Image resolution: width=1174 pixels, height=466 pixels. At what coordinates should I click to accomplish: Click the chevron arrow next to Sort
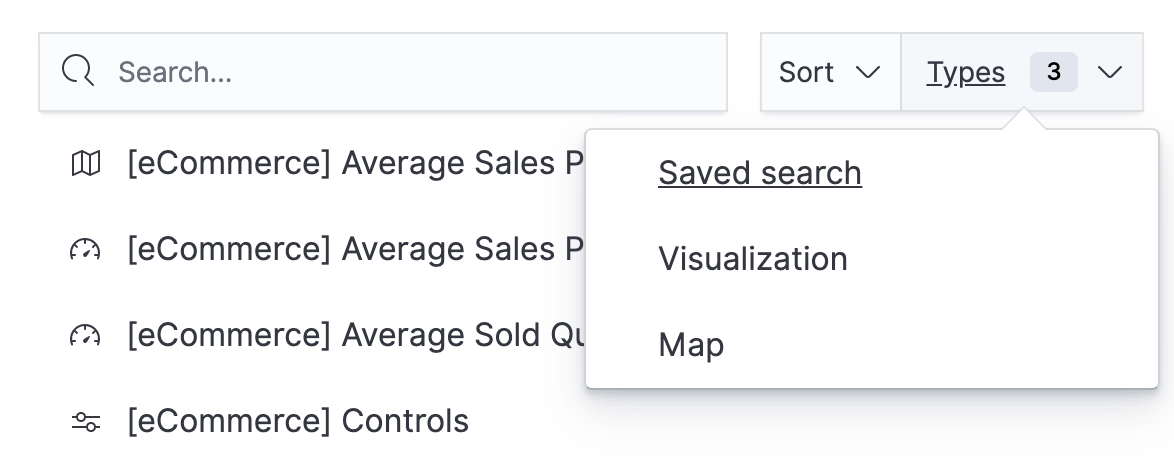[868, 72]
